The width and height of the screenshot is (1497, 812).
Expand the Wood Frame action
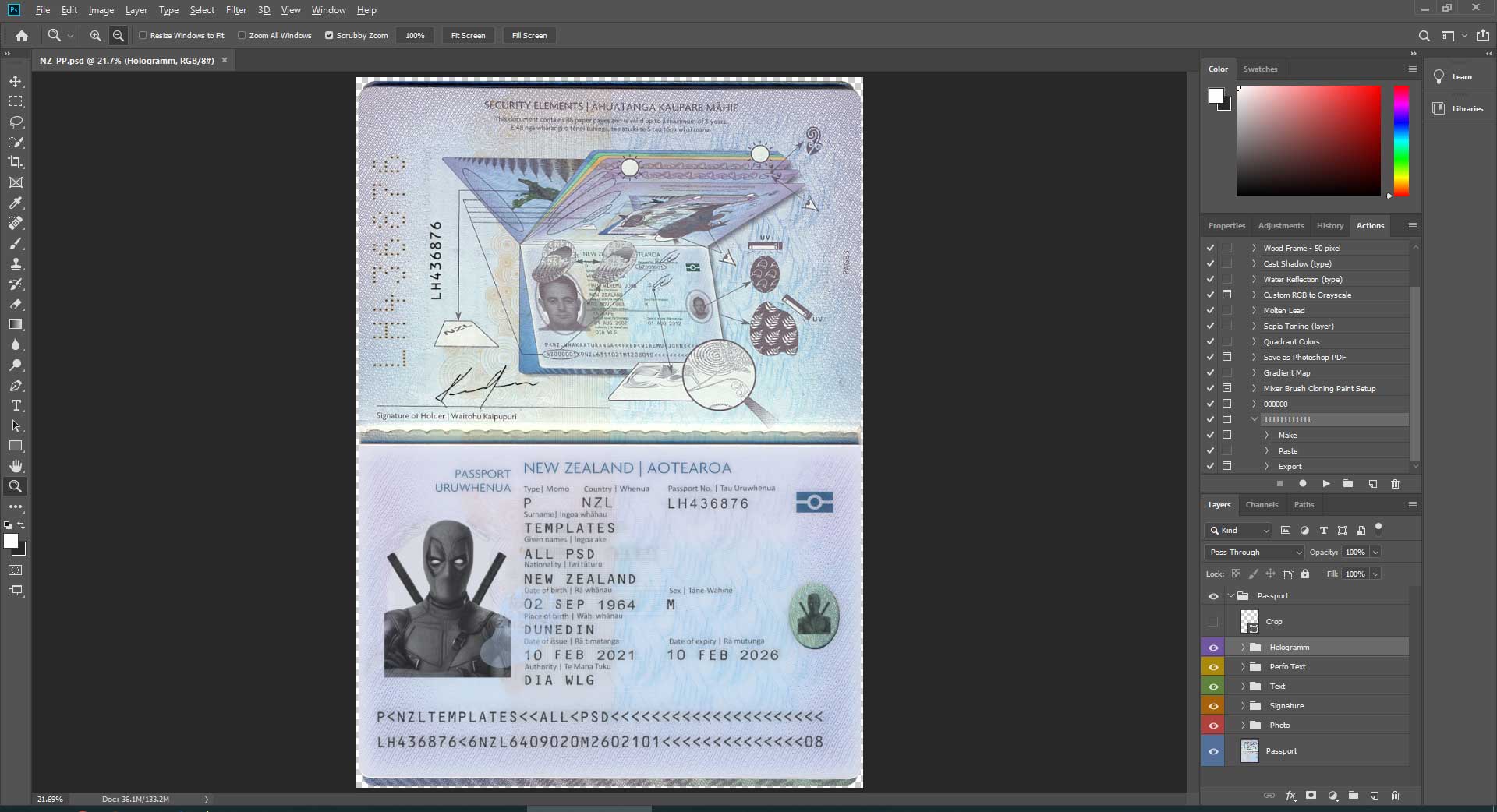1254,248
